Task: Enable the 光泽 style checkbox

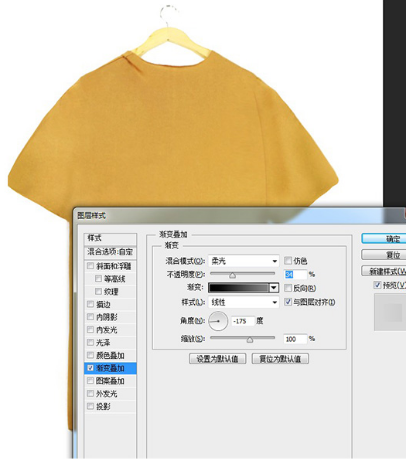Action: click(x=90, y=342)
